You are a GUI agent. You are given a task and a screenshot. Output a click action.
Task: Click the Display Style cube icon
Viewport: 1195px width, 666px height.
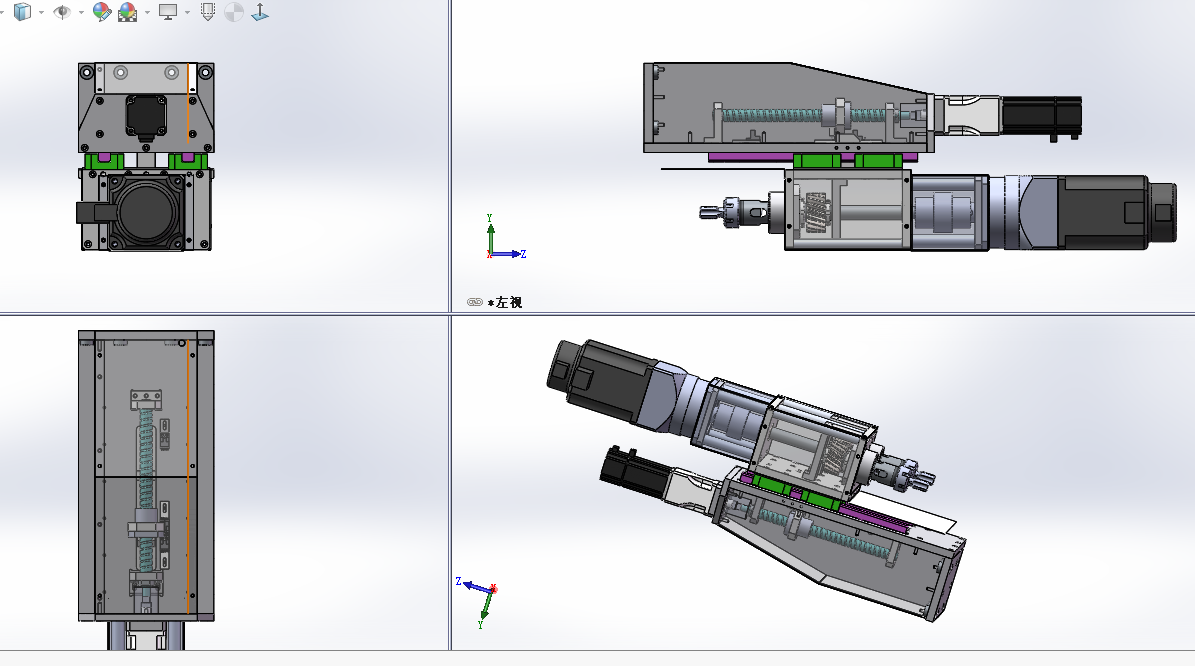click(x=23, y=11)
